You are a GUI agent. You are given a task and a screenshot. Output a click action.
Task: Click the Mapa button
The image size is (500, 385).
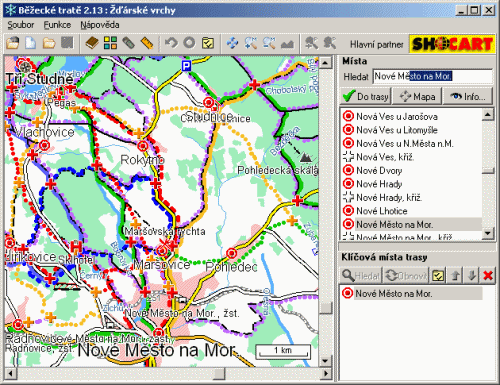(417, 97)
